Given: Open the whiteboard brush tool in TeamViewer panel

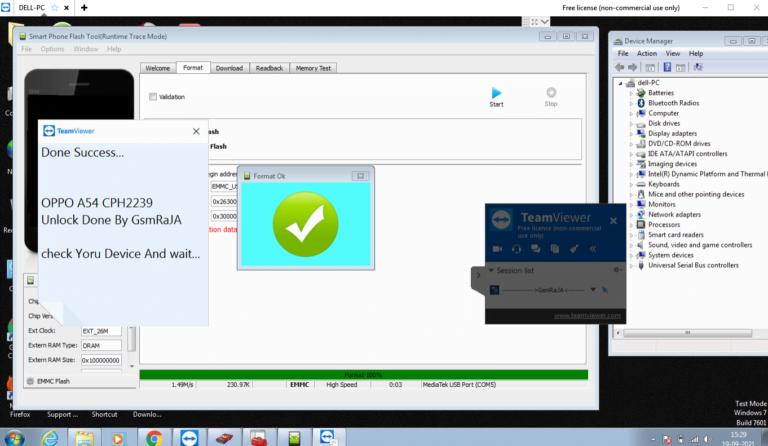Looking at the screenshot, I should 574,249.
